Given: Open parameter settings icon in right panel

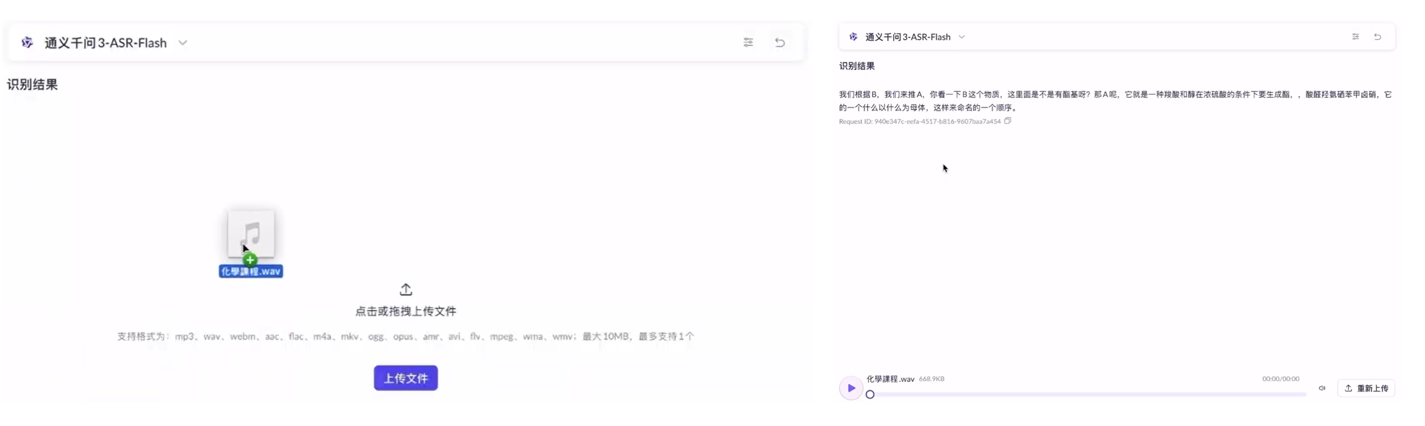Looking at the screenshot, I should point(1355,37).
